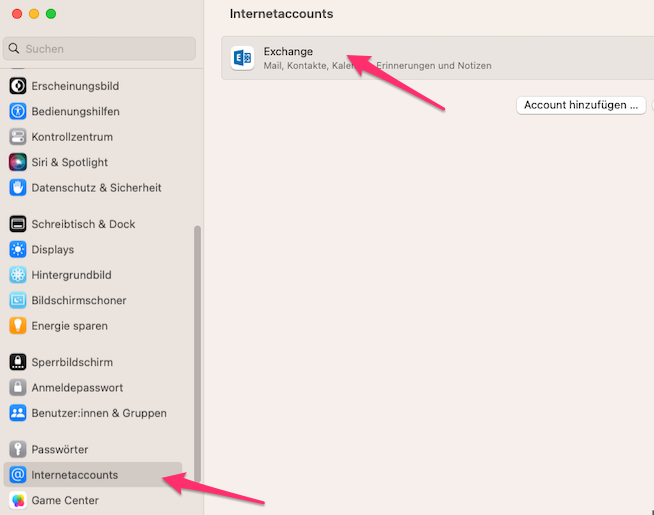The width and height of the screenshot is (654, 515).
Task: Open Datenschutz & Sicherheit hand icon
Action: pyautogui.click(x=17, y=187)
